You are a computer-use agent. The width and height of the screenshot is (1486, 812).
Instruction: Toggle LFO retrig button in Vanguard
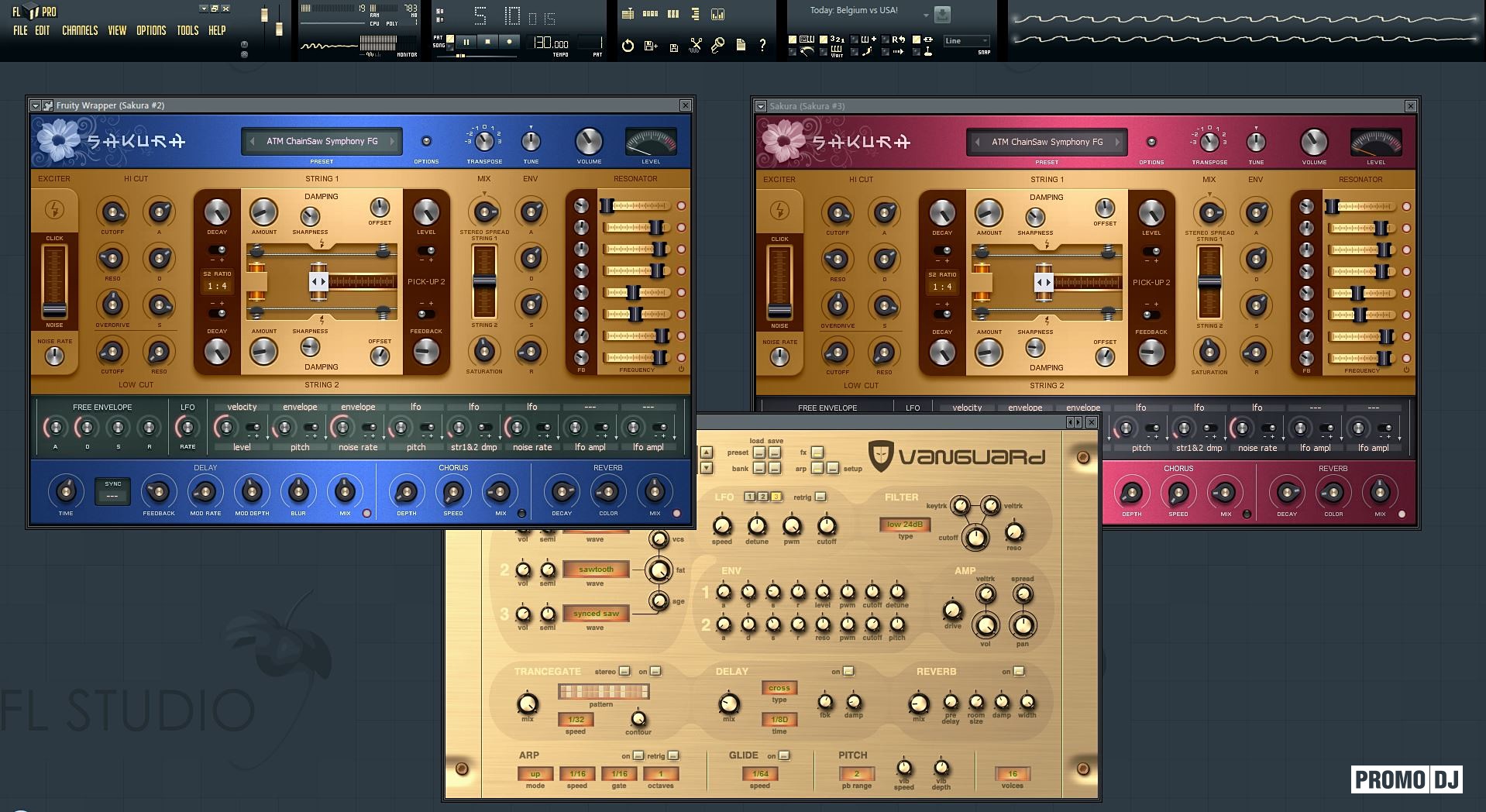point(820,497)
